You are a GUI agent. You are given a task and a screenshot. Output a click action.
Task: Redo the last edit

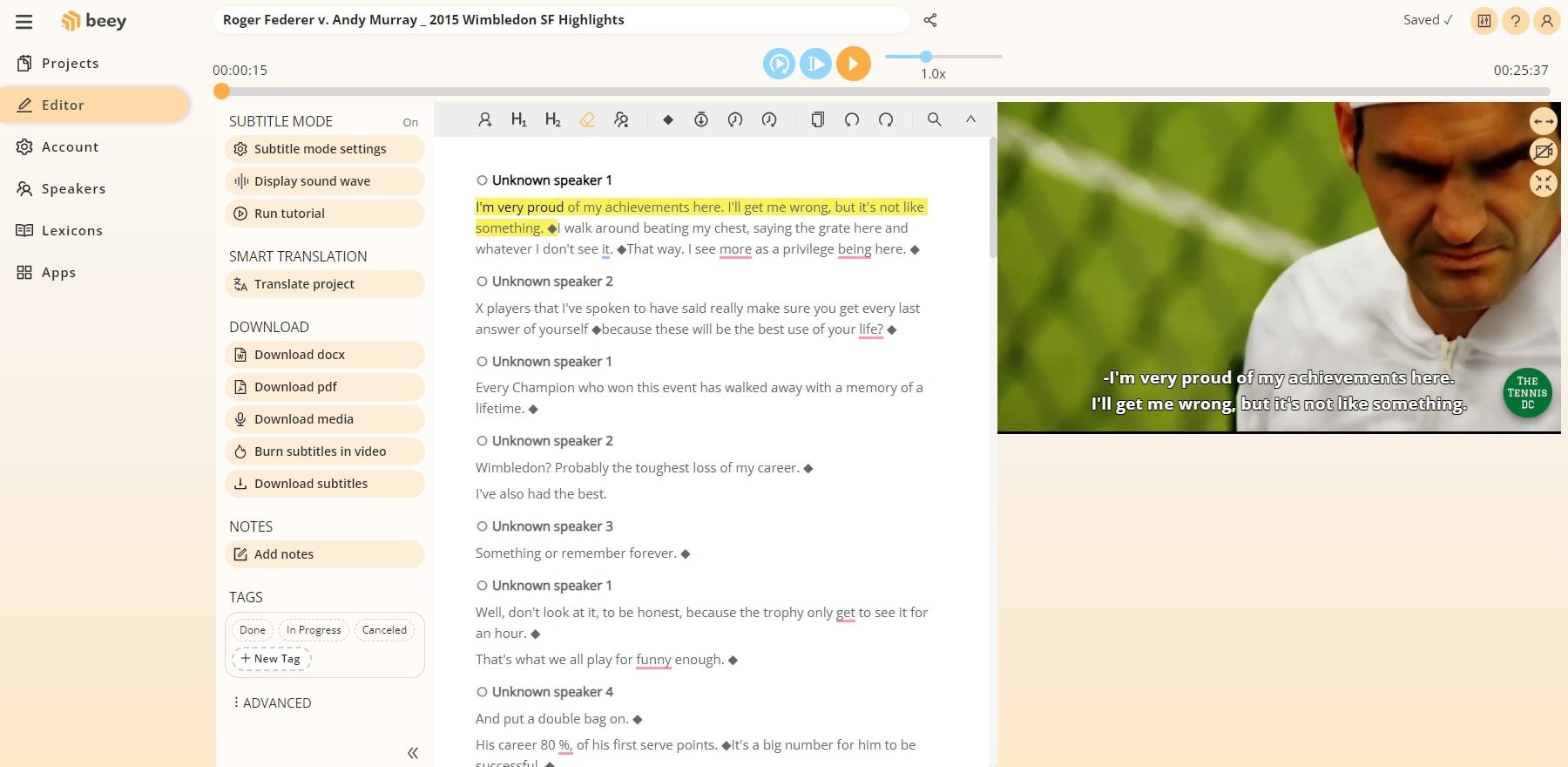tap(886, 119)
